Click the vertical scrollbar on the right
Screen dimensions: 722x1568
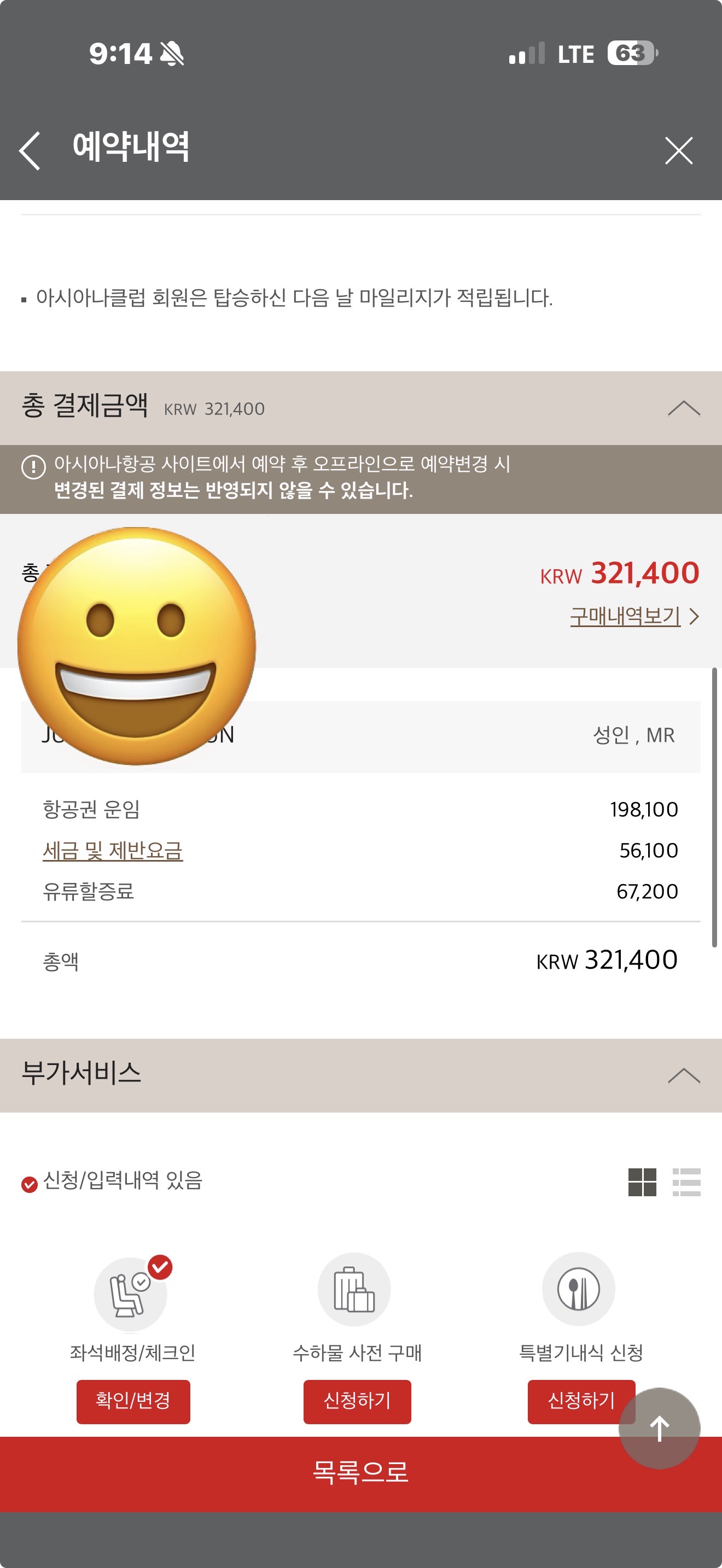[714, 806]
